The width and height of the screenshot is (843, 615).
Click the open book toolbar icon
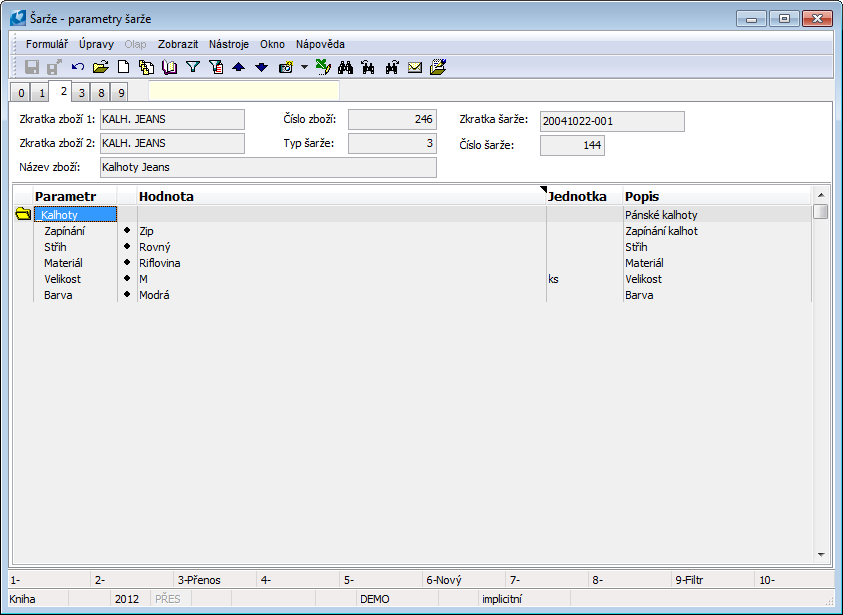169,68
